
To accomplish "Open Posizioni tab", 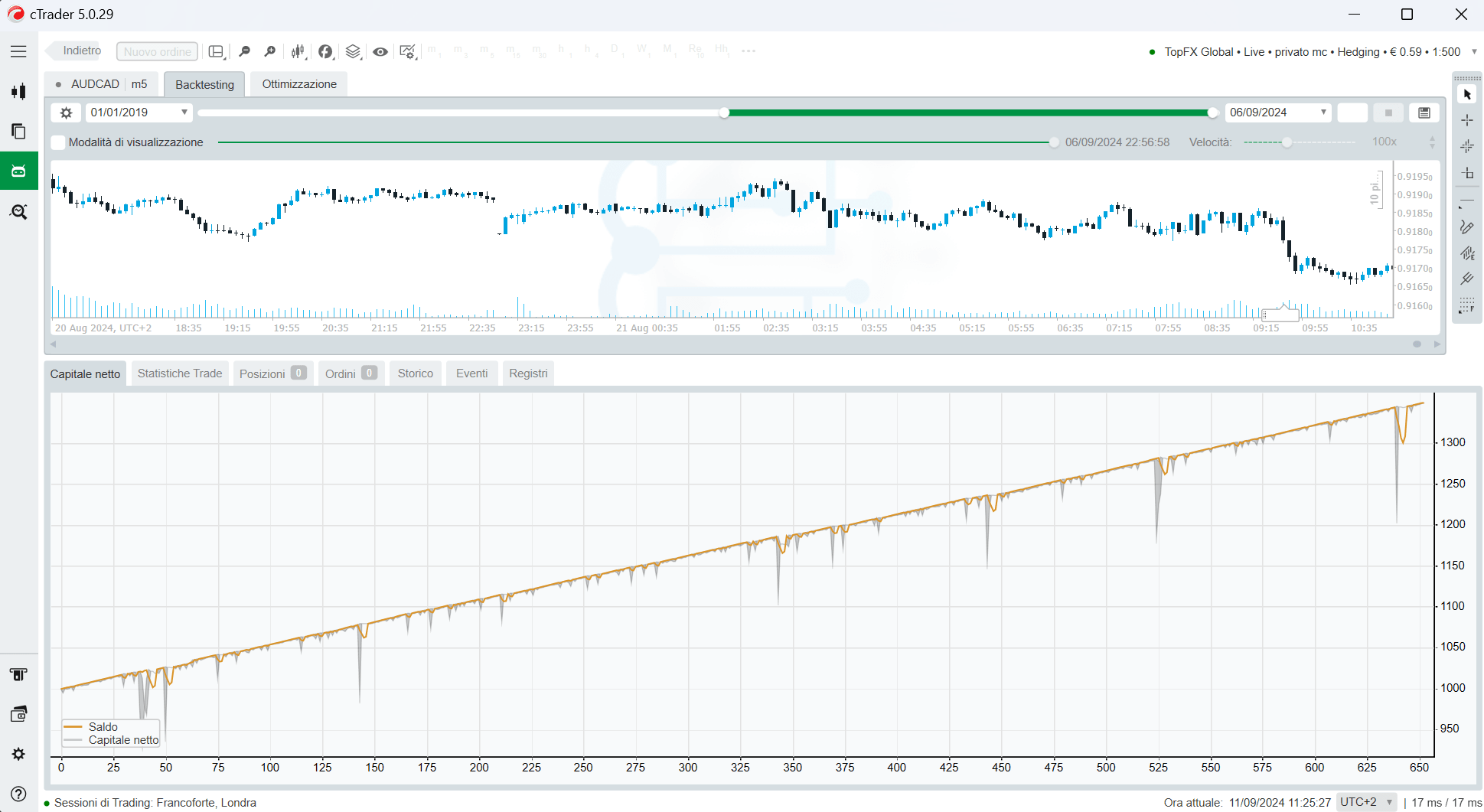I will (x=272, y=373).
